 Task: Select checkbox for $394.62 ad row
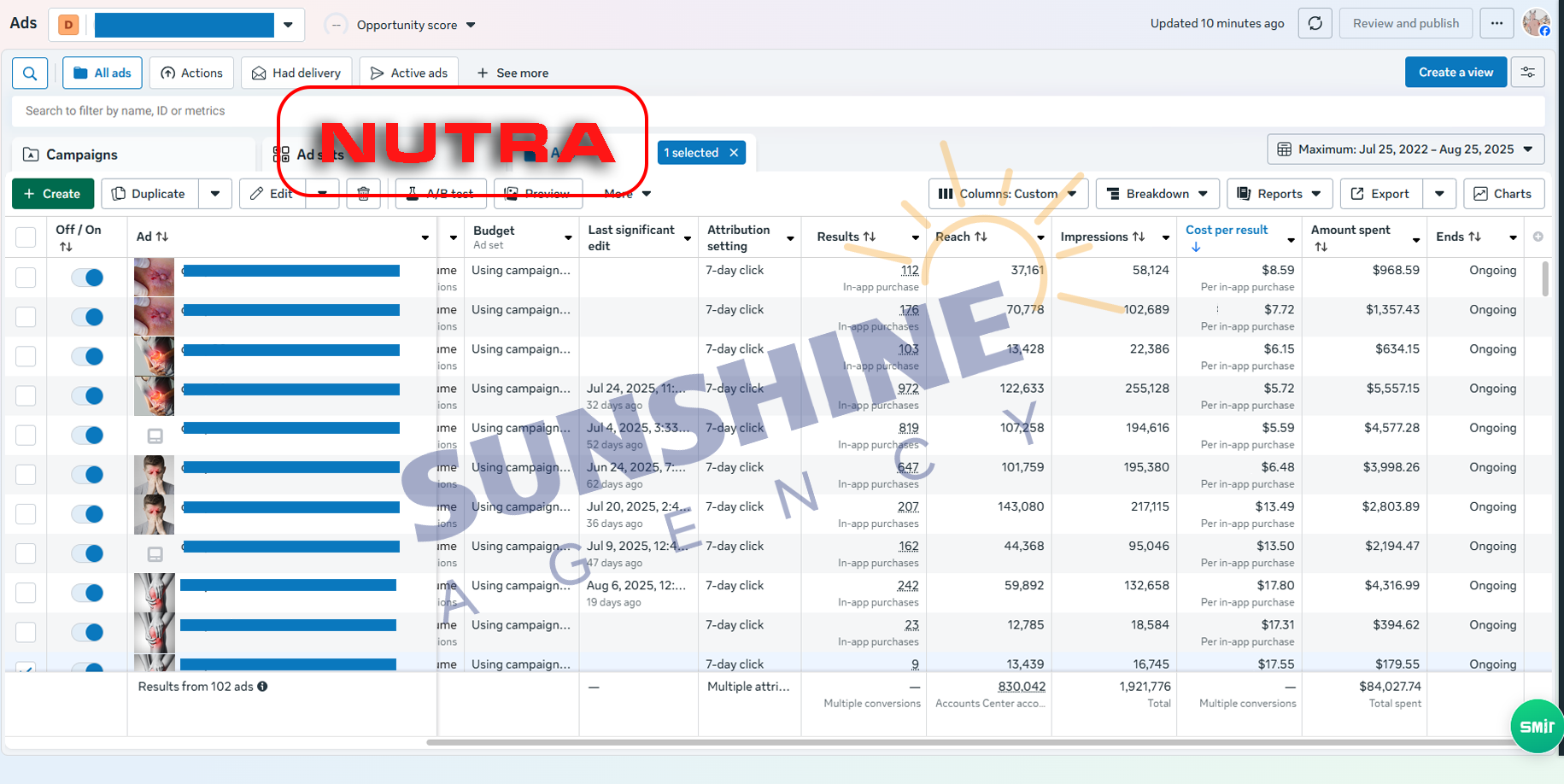[26, 632]
